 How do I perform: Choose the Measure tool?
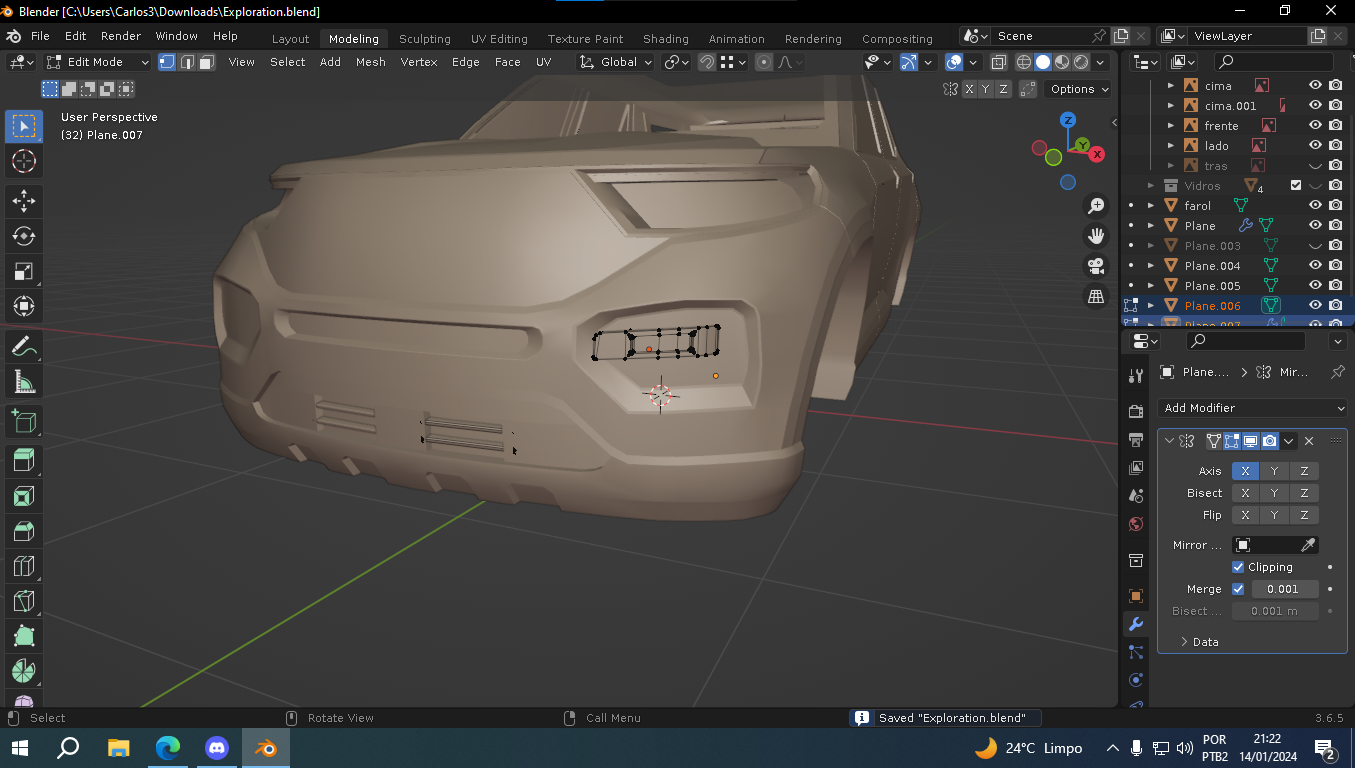click(24, 382)
